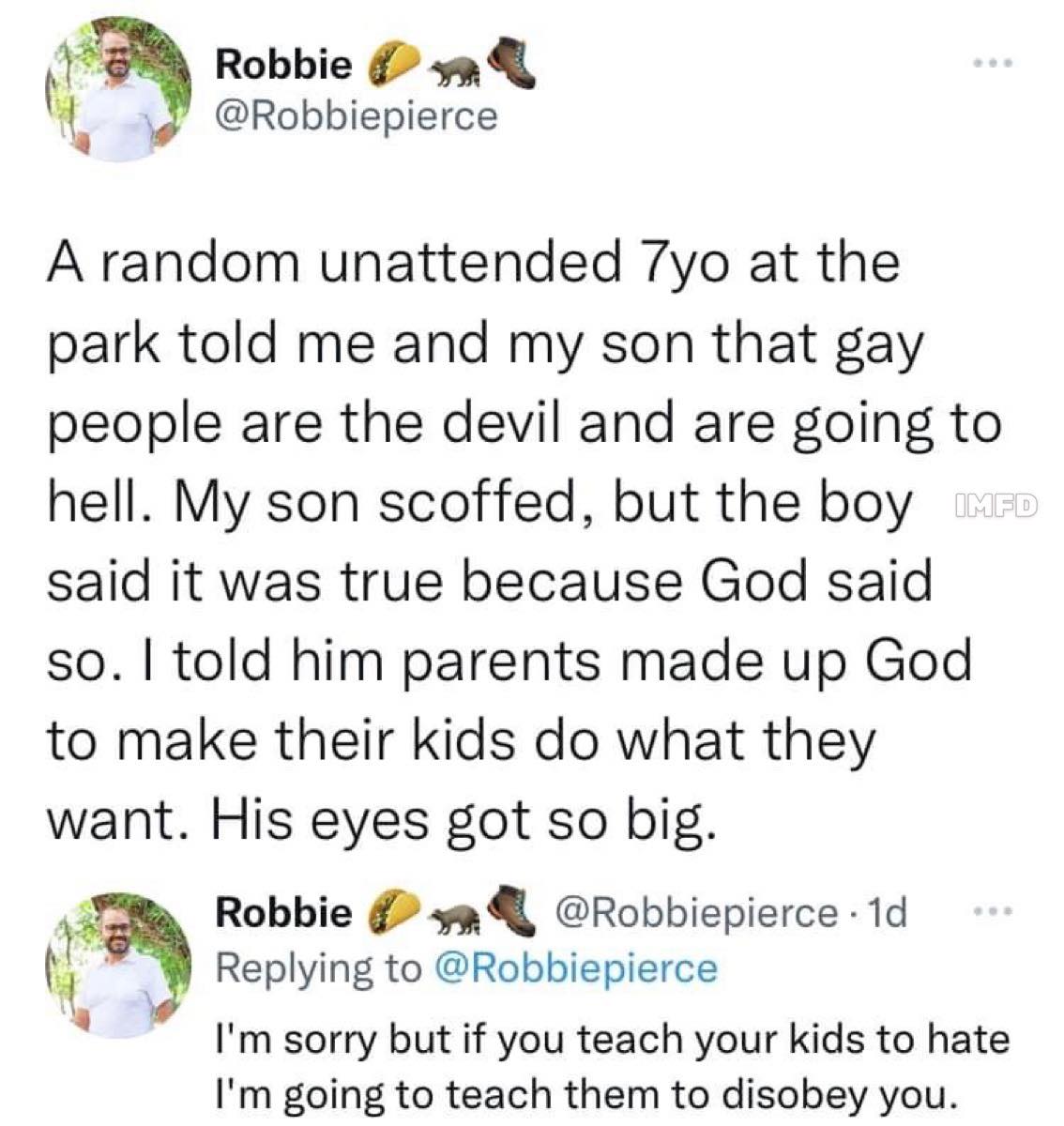Click the raccoon emoji in the reply header
This screenshot has height=1126, width=1064.
pos(452,917)
